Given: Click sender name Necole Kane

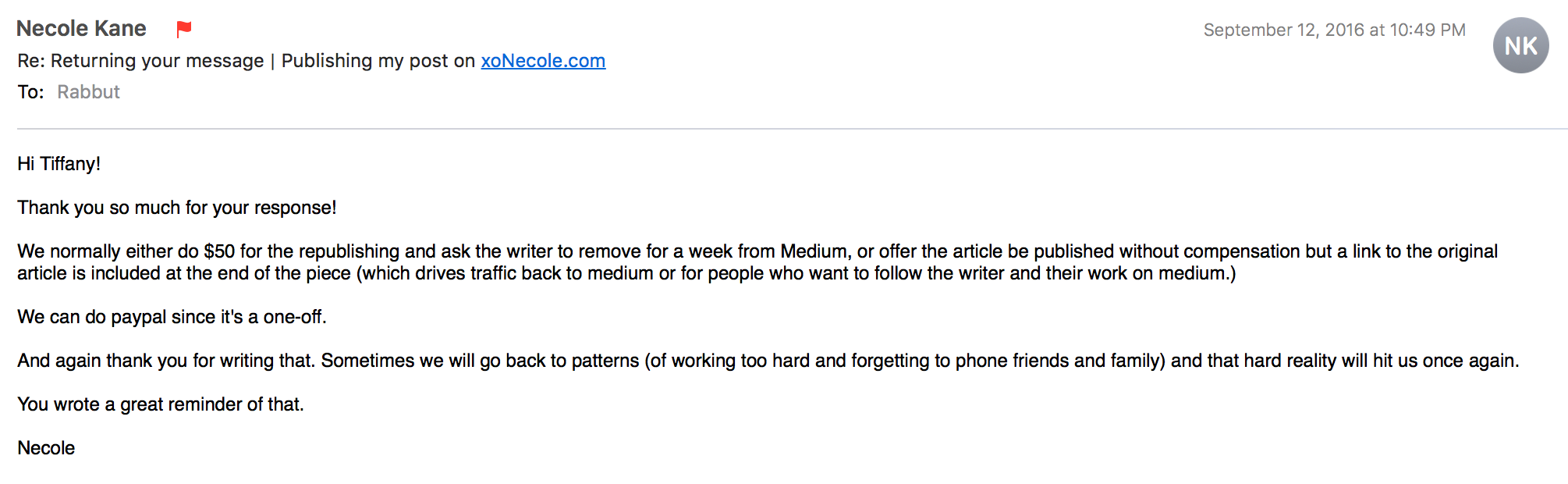Looking at the screenshot, I should click(81, 29).
